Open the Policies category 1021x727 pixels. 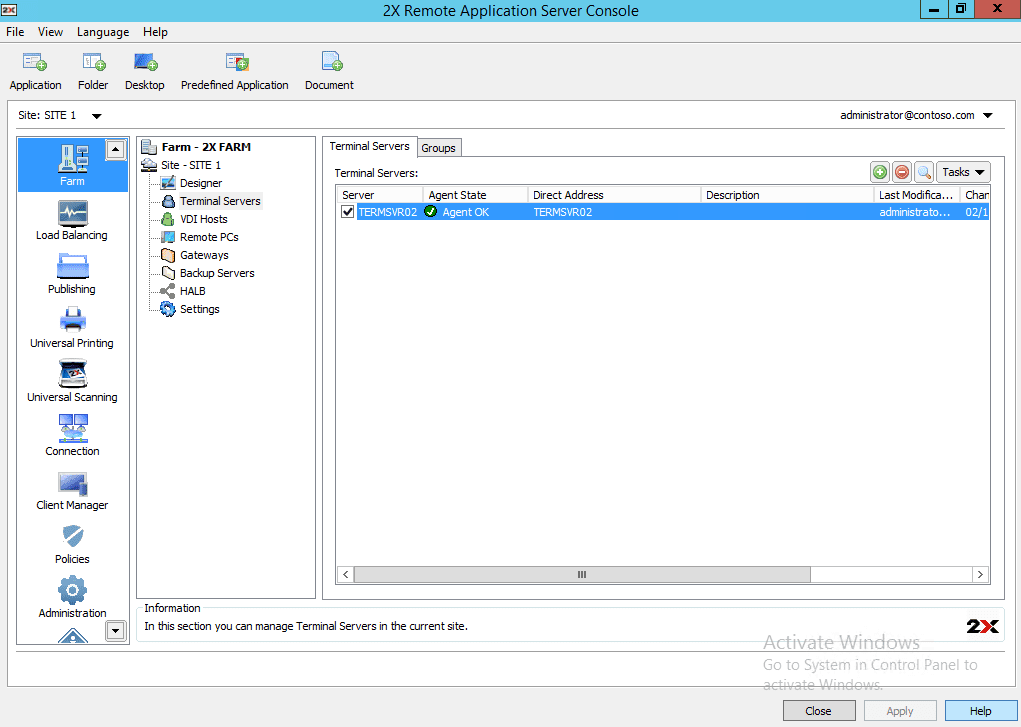tap(72, 544)
